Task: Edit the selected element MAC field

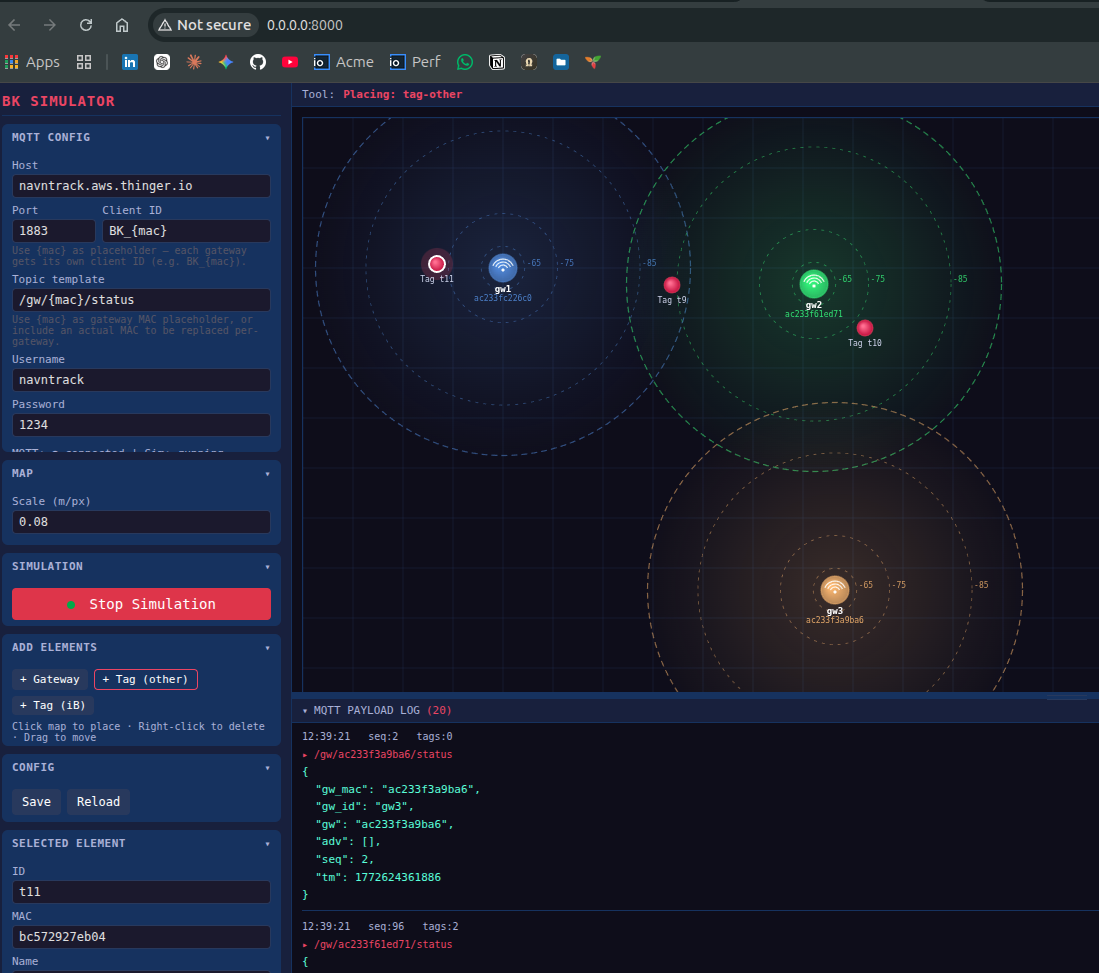Action: 142,937
